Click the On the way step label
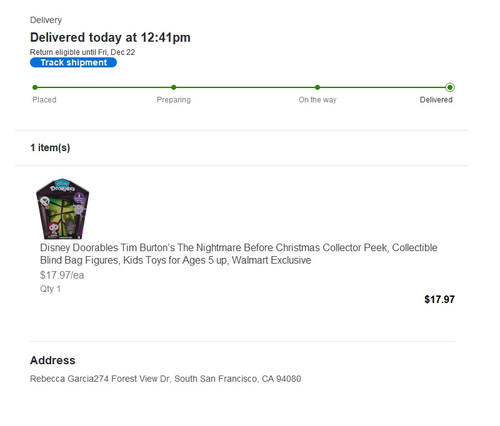Image resolution: width=500 pixels, height=426 pixels. 317,100
